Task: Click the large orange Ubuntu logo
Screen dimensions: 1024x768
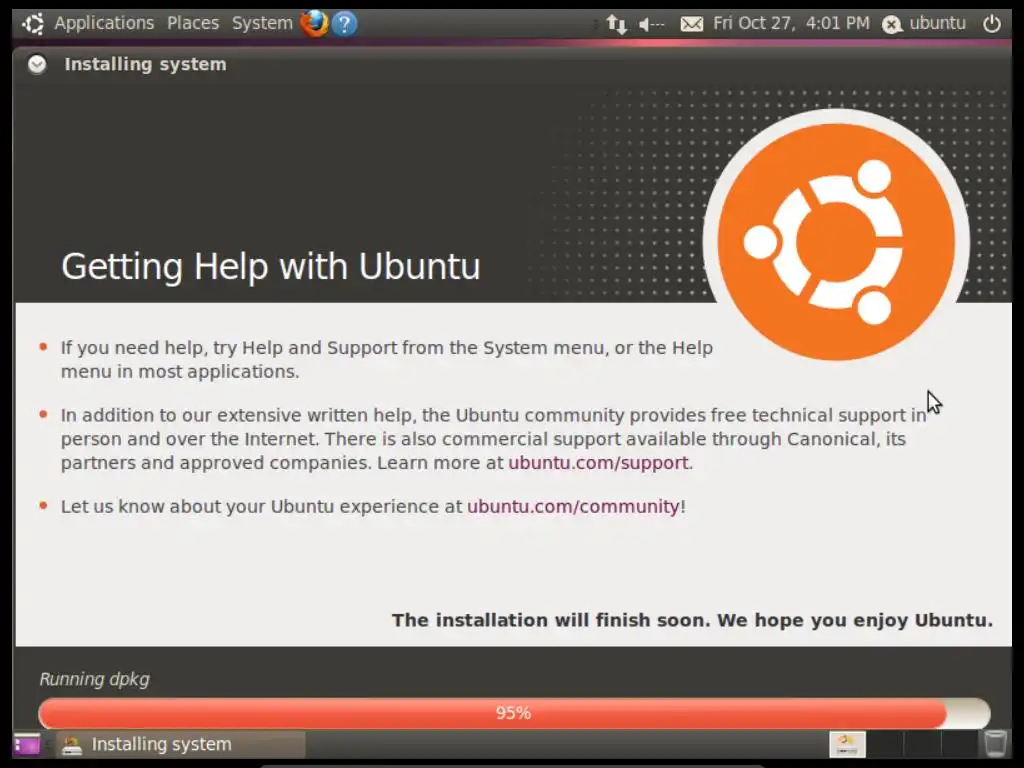Action: [x=836, y=242]
